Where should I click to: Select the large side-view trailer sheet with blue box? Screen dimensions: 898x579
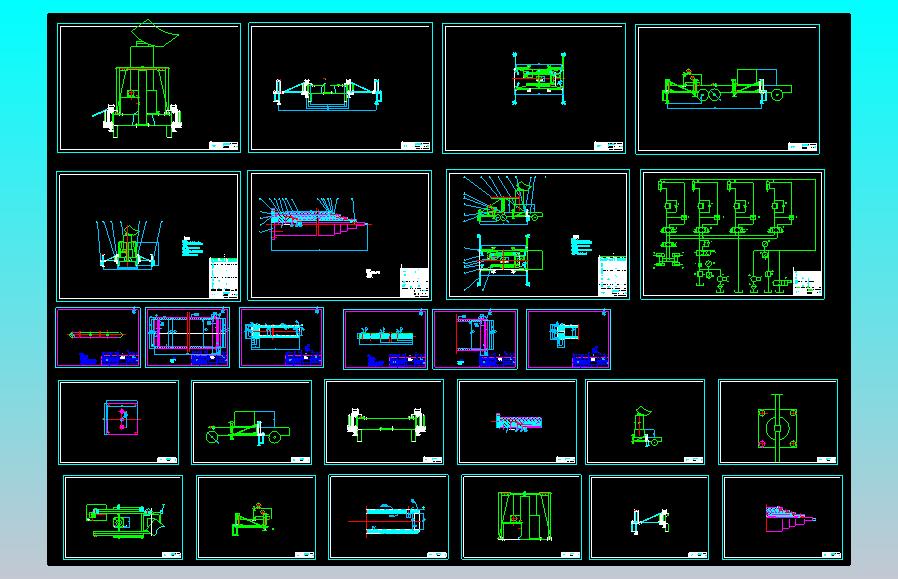[727, 89]
